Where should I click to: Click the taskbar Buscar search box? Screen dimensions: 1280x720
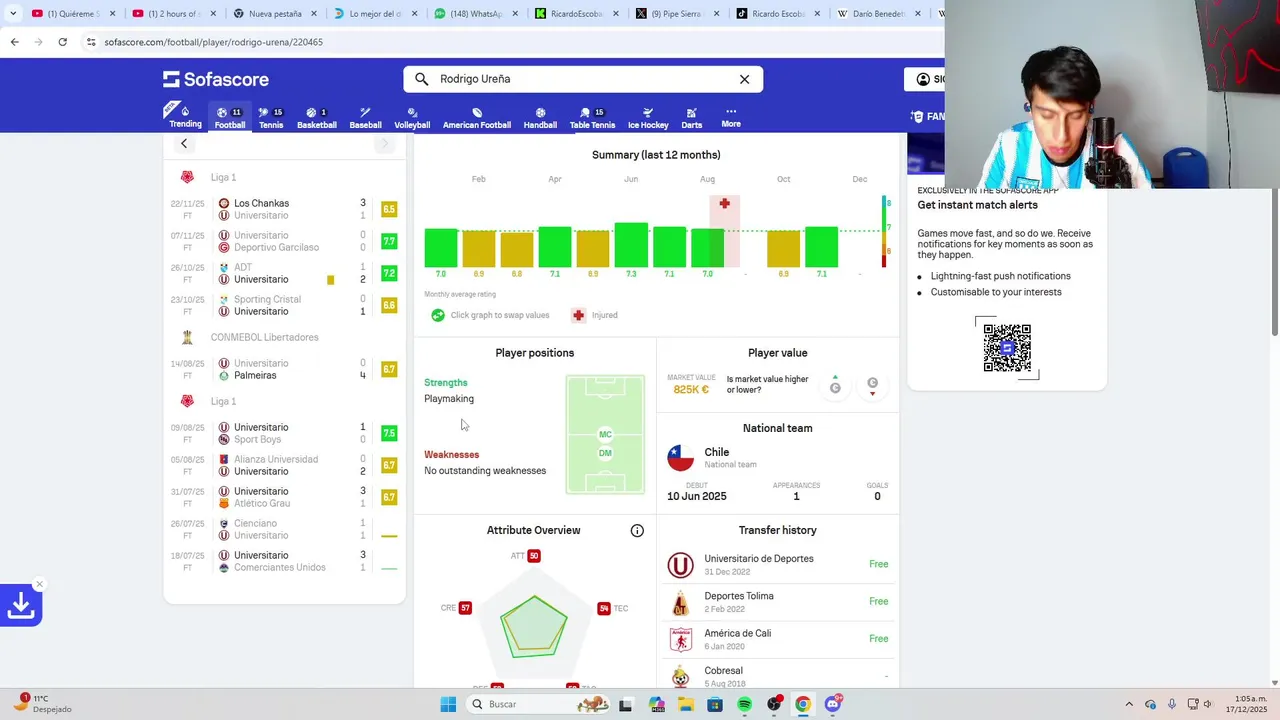[x=538, y=704]
